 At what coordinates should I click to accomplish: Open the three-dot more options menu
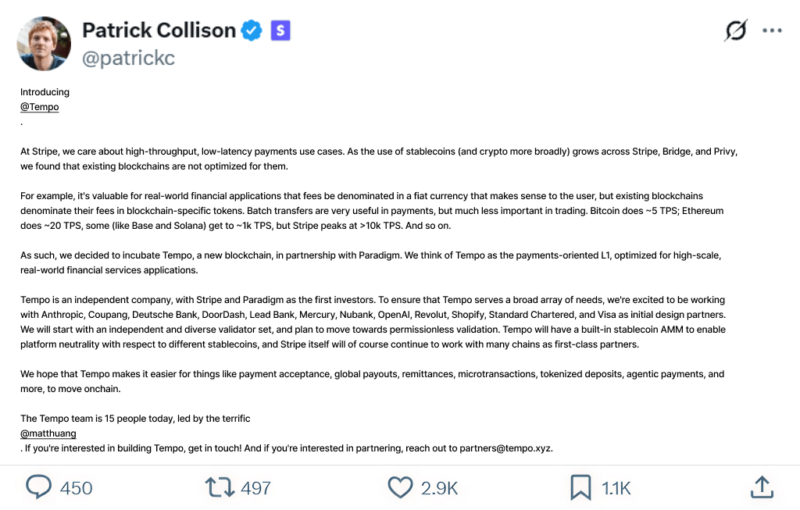click(772, 31)
